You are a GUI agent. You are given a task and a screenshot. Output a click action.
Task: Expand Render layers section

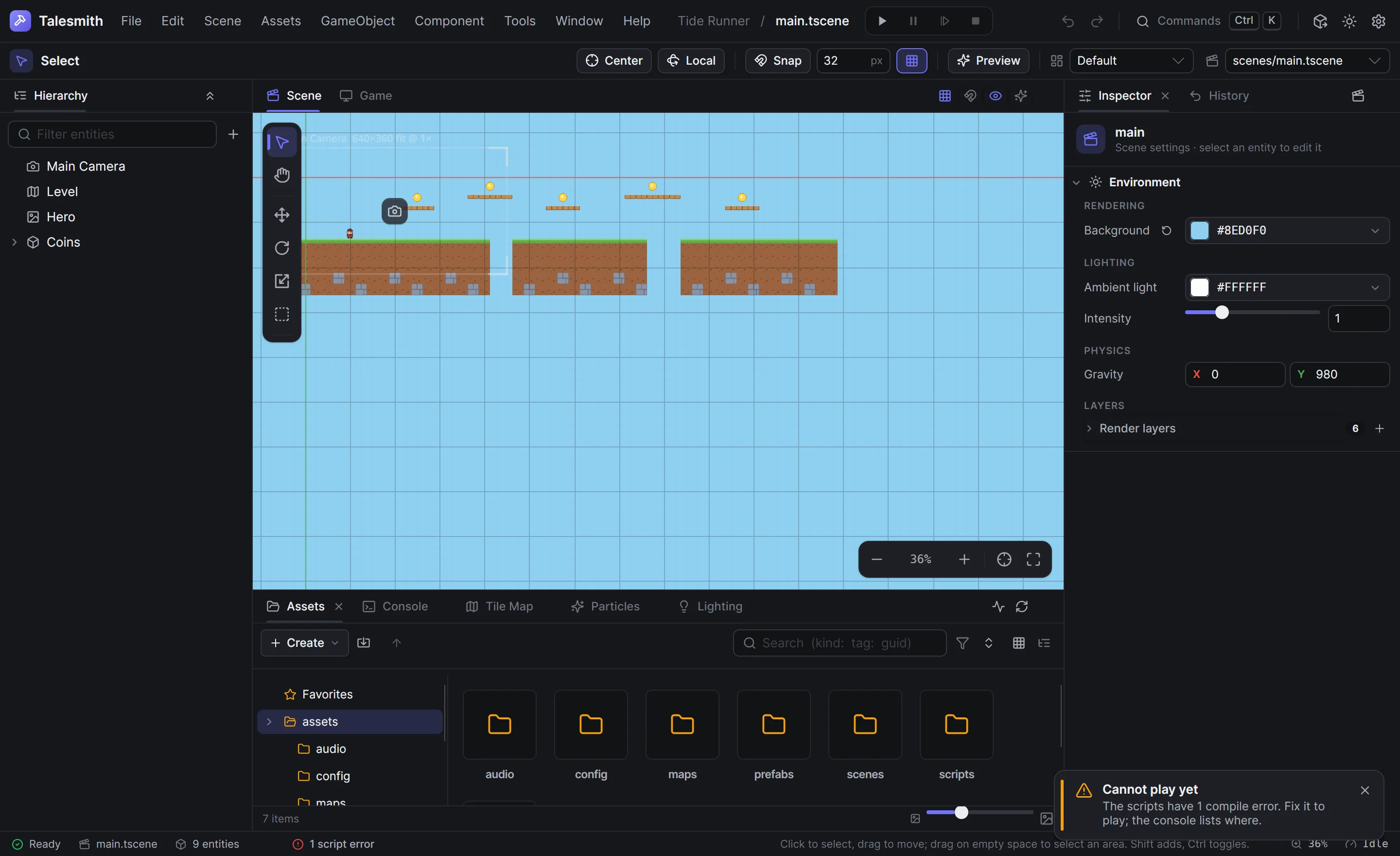[1088, 428]
